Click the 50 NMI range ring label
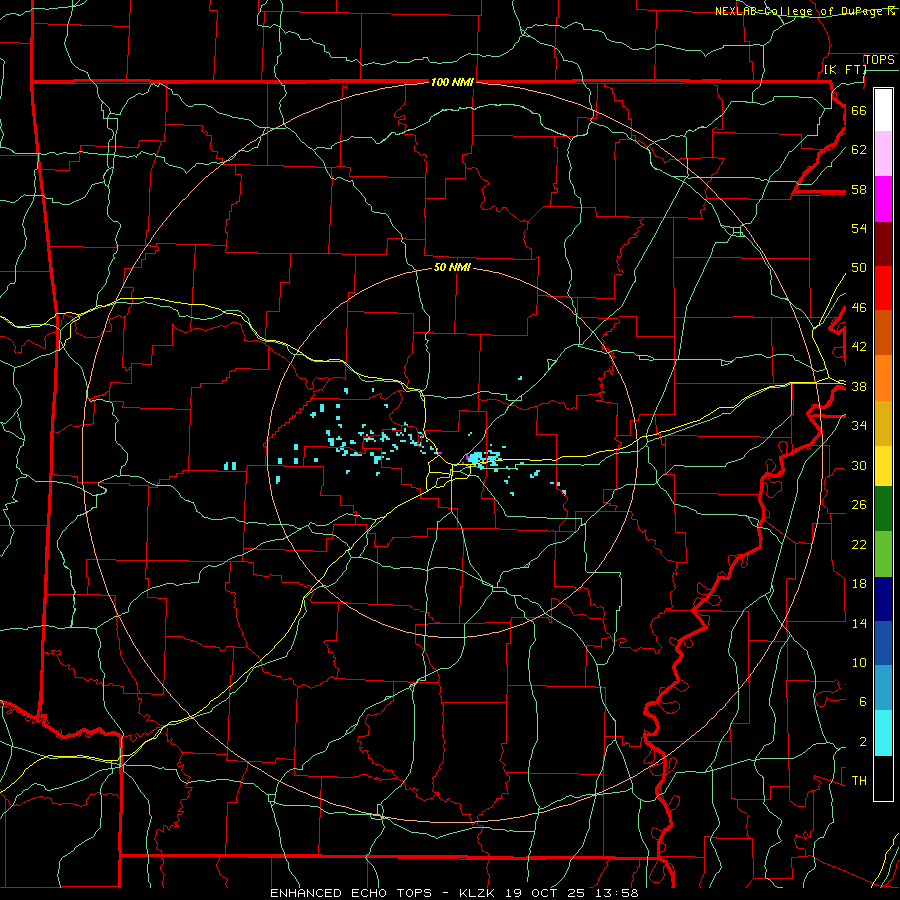900x900 pixels. [452, 267]
